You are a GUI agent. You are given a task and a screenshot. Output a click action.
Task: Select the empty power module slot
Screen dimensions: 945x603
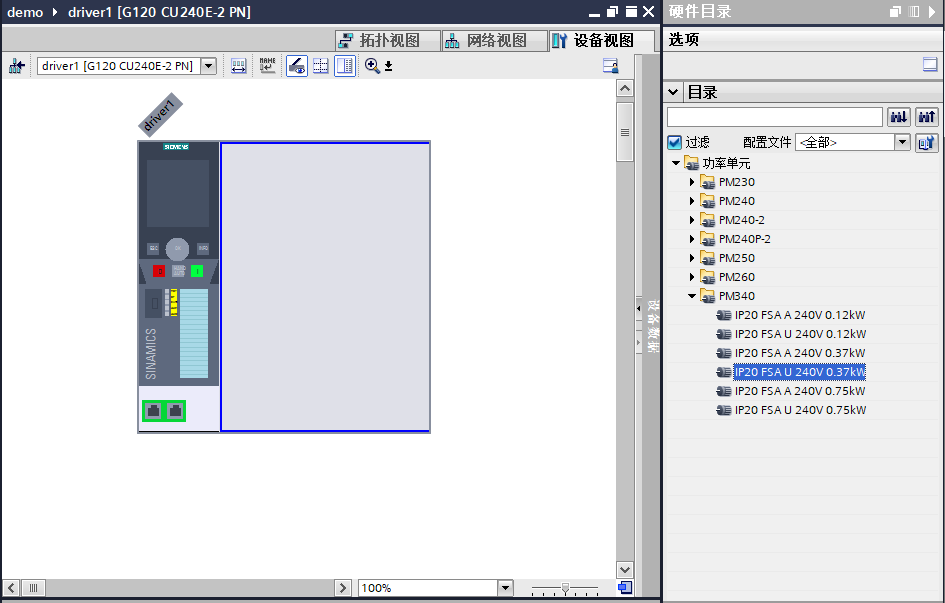(325, 287)
